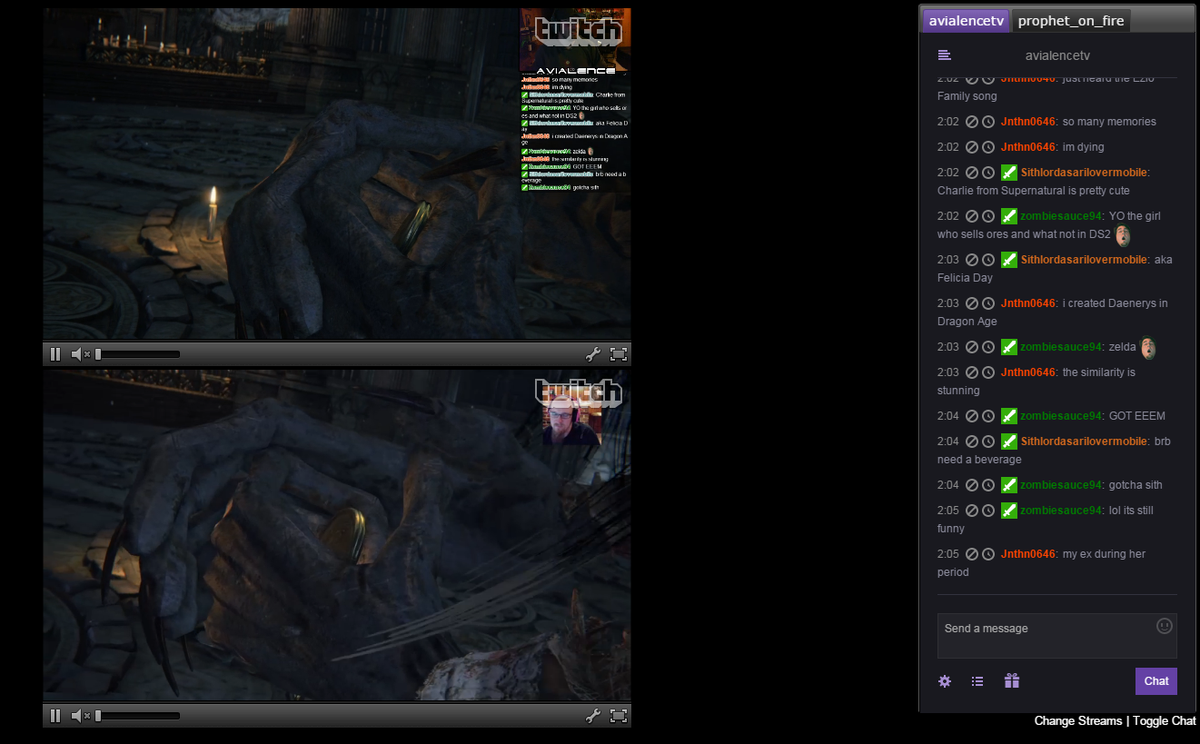
Task: Click Toggle Chat link
Action: click(1164, 721)
